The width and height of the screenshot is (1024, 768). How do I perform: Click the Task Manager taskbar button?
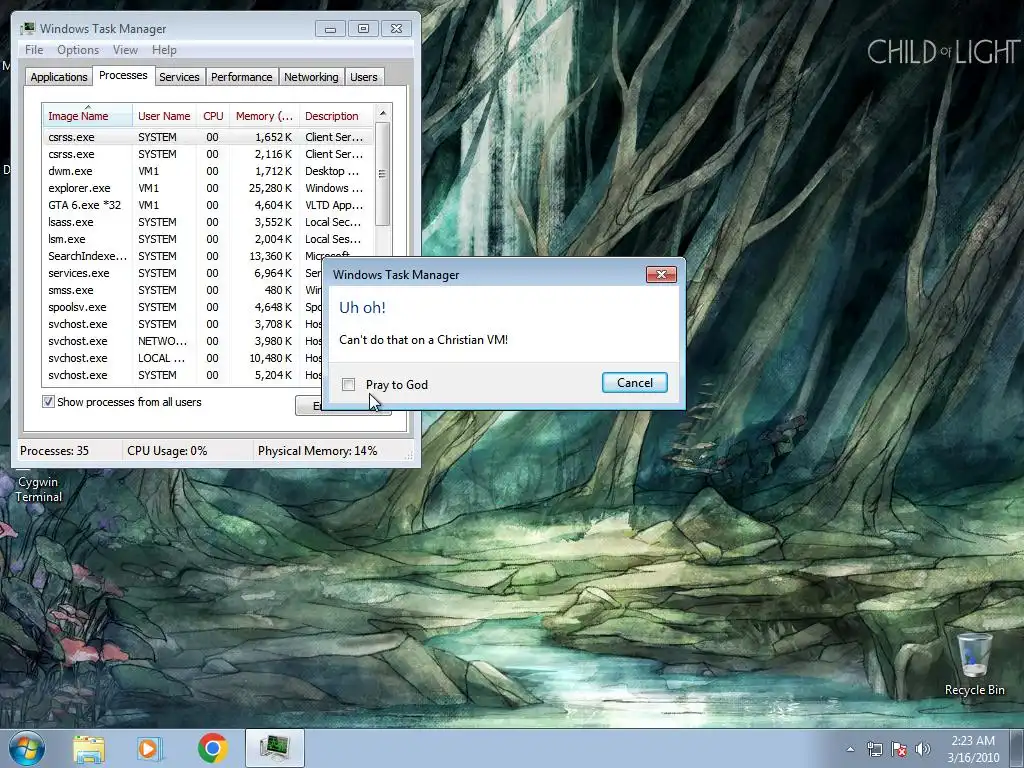coord(275,748)
